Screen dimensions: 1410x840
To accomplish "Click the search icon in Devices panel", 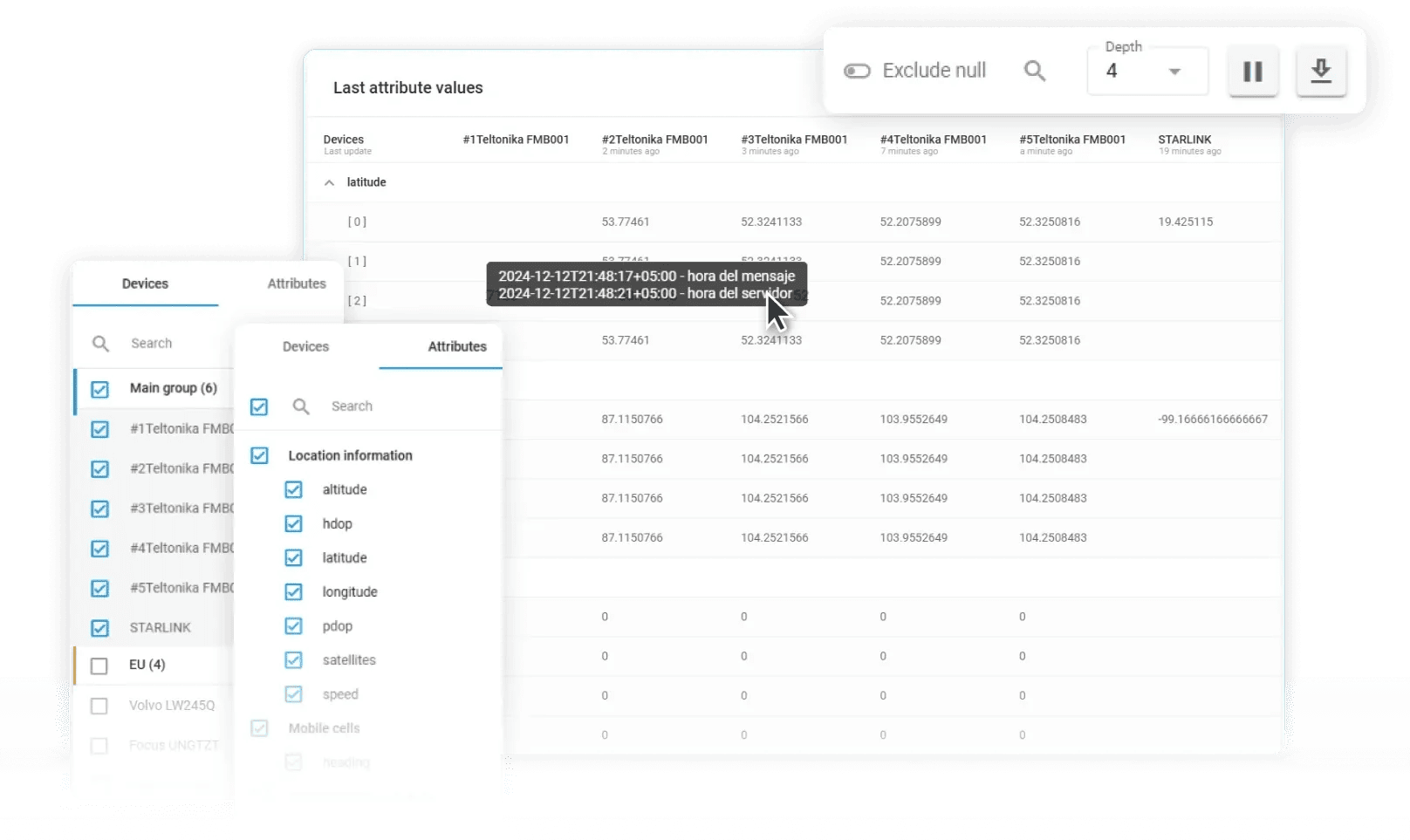I will point(101,344).
